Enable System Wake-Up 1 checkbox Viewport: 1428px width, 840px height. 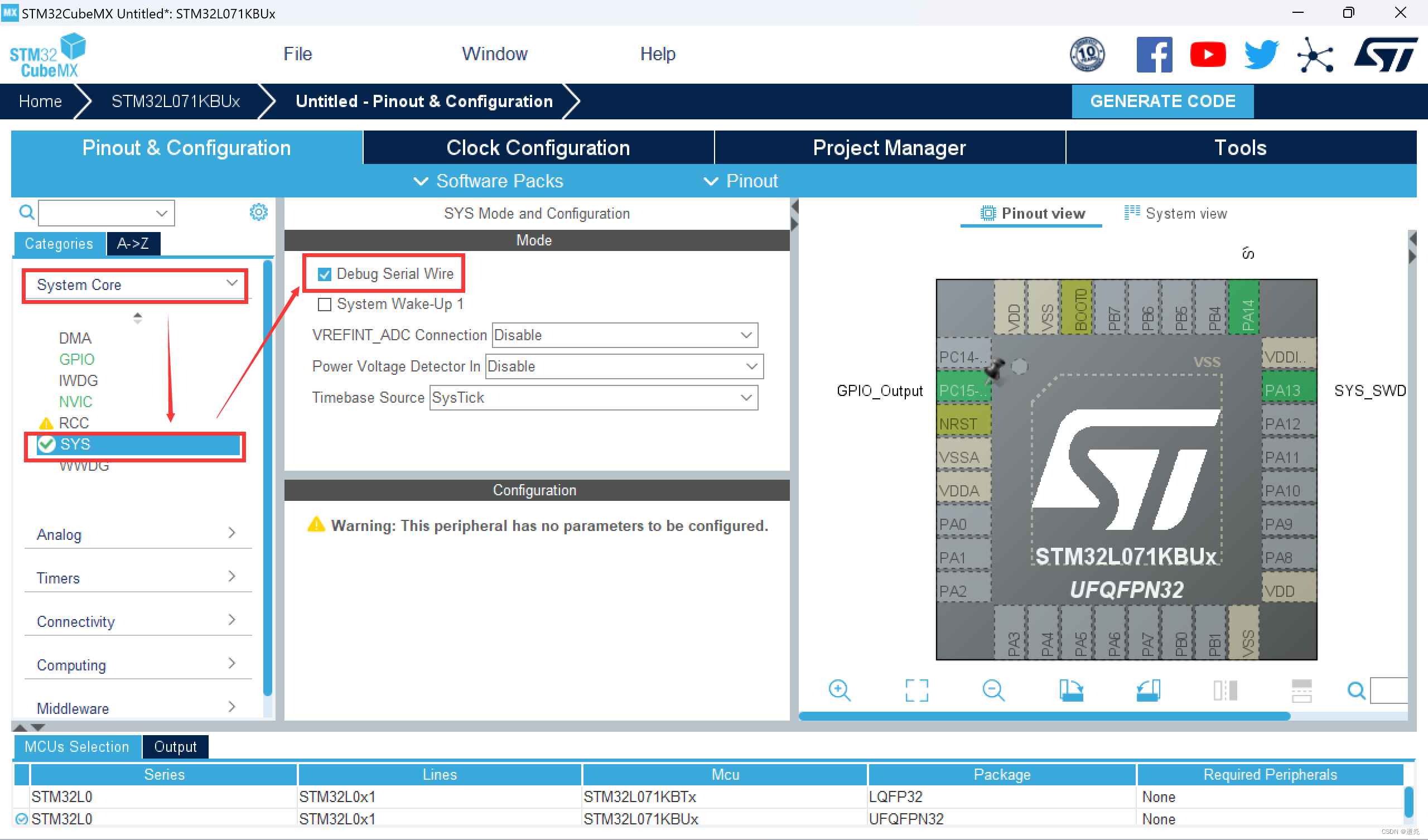324,305
